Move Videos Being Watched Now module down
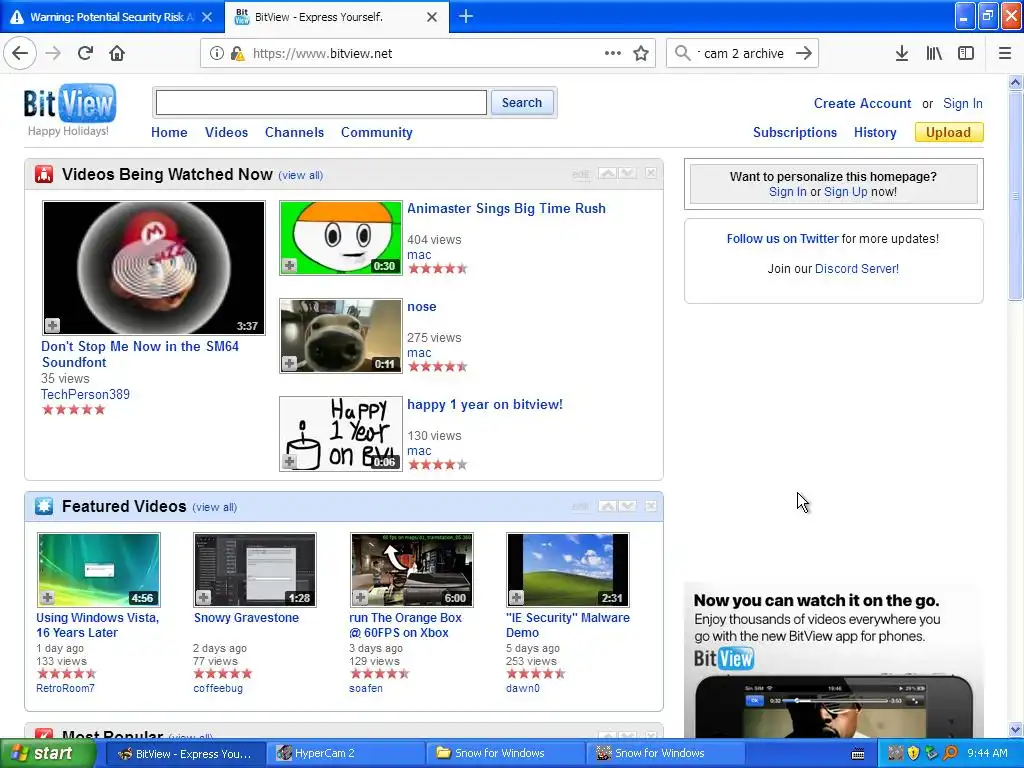Viewport: 1024px width, 768px height. coord(628,173)
